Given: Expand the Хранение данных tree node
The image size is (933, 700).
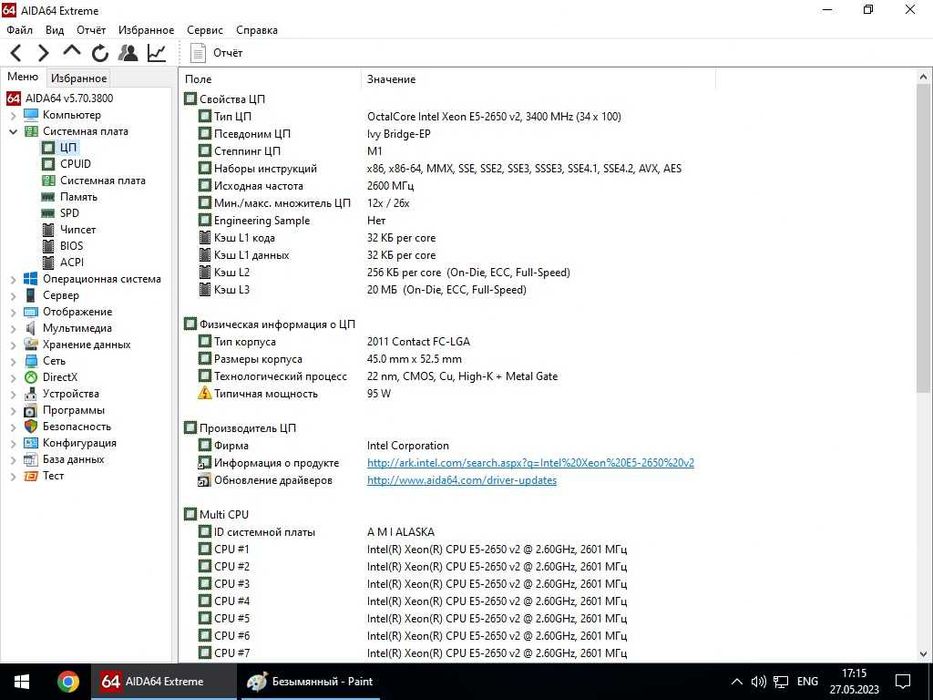Looking at the screenshot, I should pyautogui.click(x=13, y=345).
